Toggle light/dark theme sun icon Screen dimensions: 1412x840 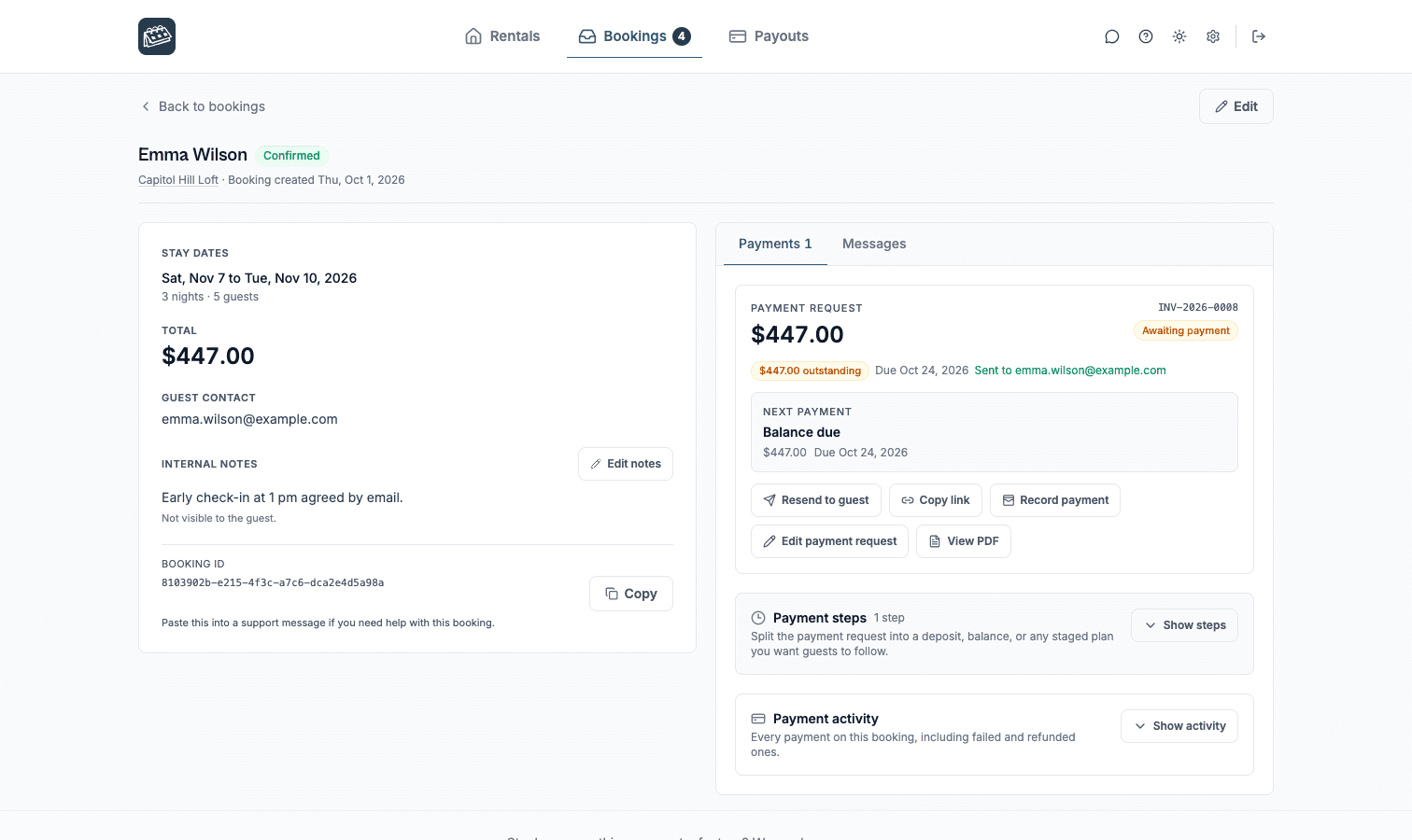(1179, 36)
